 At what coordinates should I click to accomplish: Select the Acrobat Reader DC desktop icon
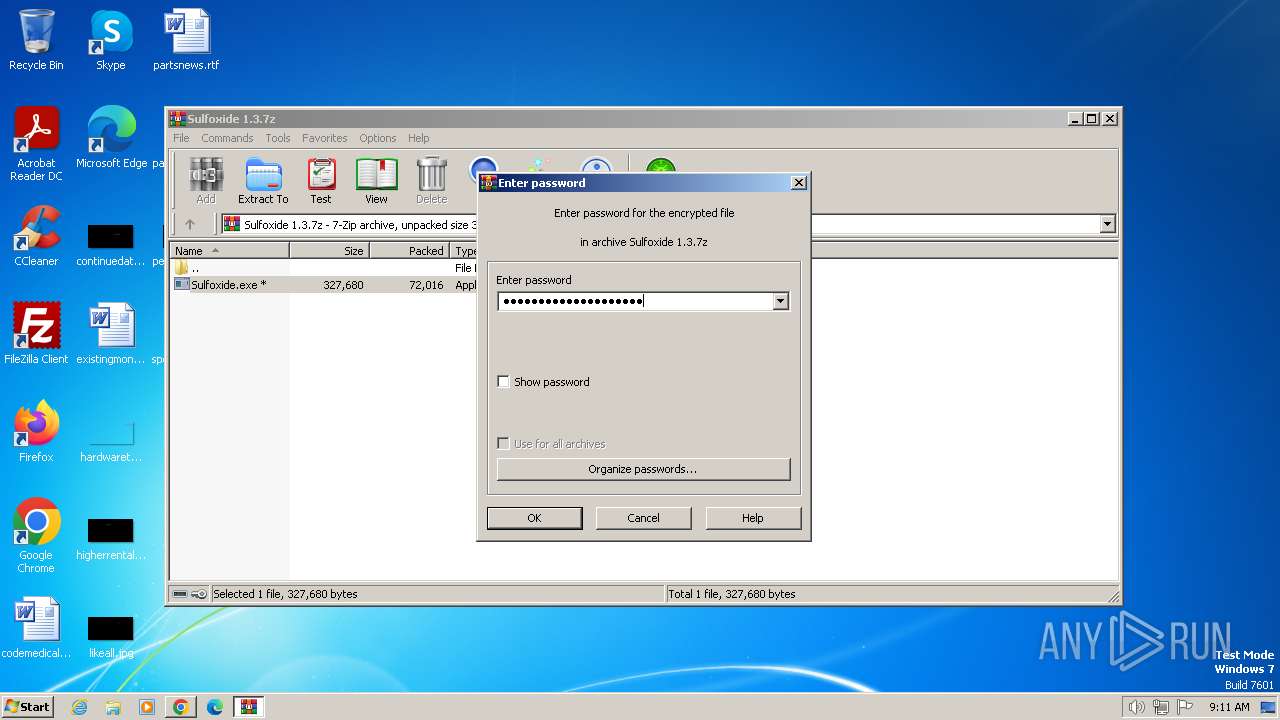(x=36, y=144)
